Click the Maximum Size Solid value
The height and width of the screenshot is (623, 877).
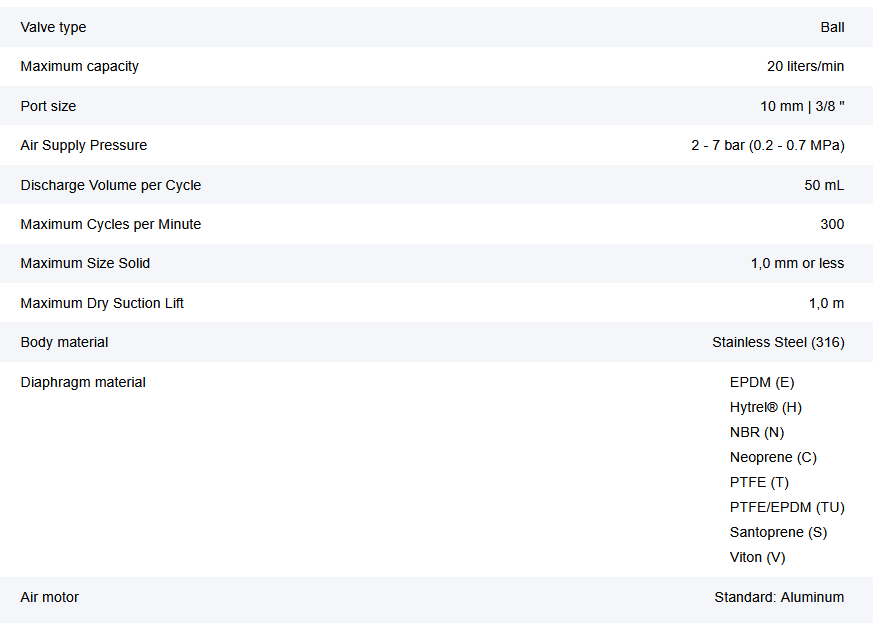[x=797, y=263]
